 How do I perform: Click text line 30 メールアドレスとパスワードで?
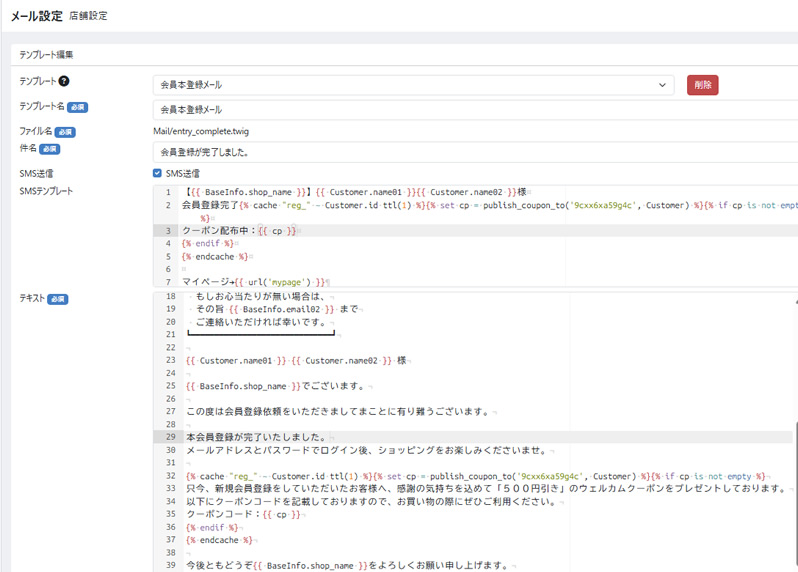click(366, 450)
